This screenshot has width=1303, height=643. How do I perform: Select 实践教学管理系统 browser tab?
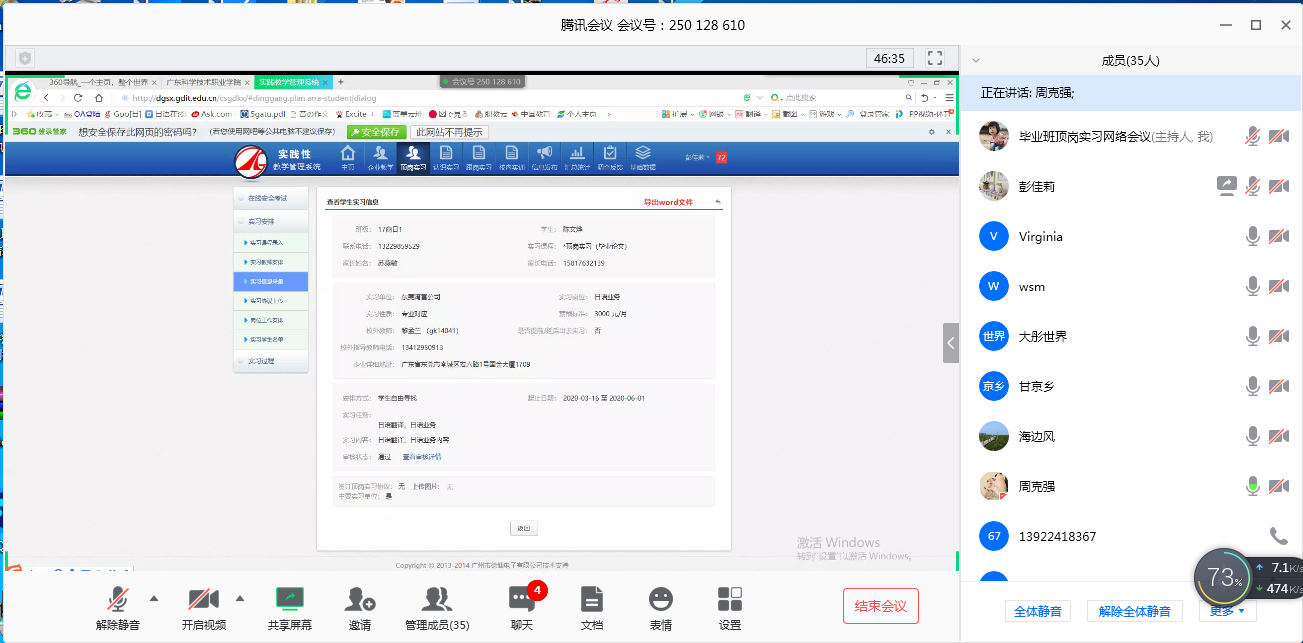(293, 81)
